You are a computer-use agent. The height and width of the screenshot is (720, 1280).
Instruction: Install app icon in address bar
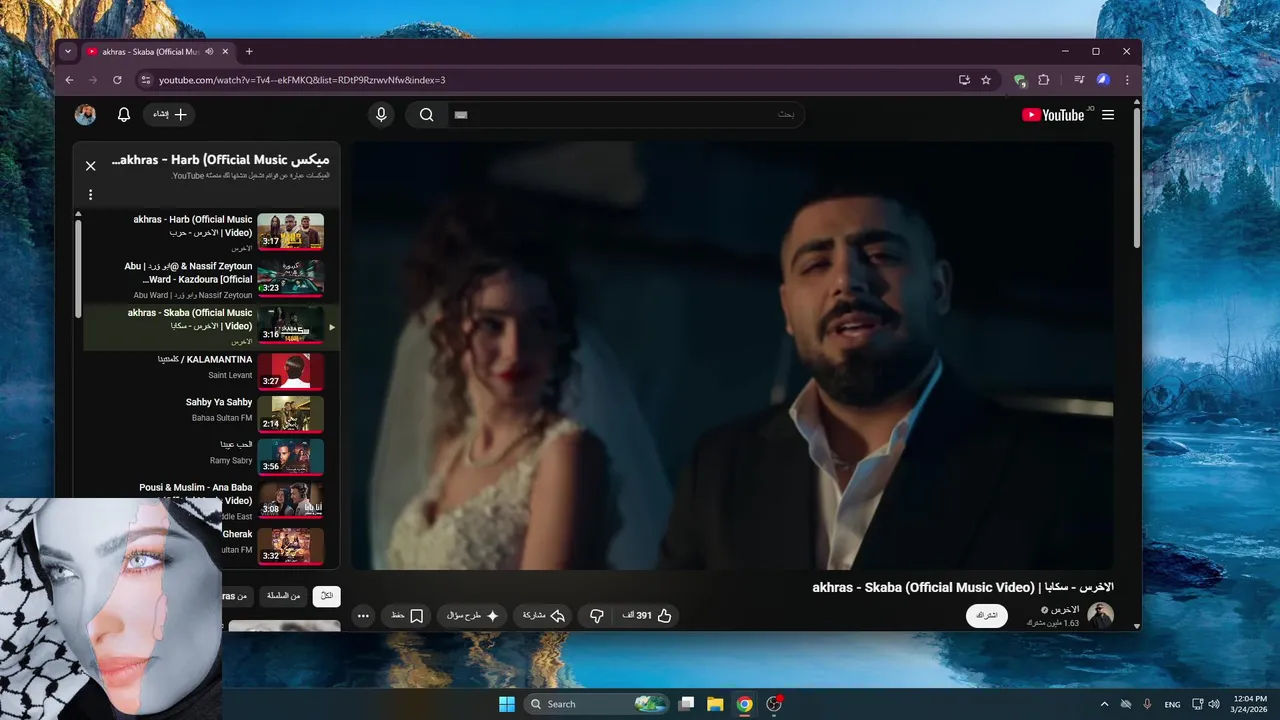pos(964,80)
